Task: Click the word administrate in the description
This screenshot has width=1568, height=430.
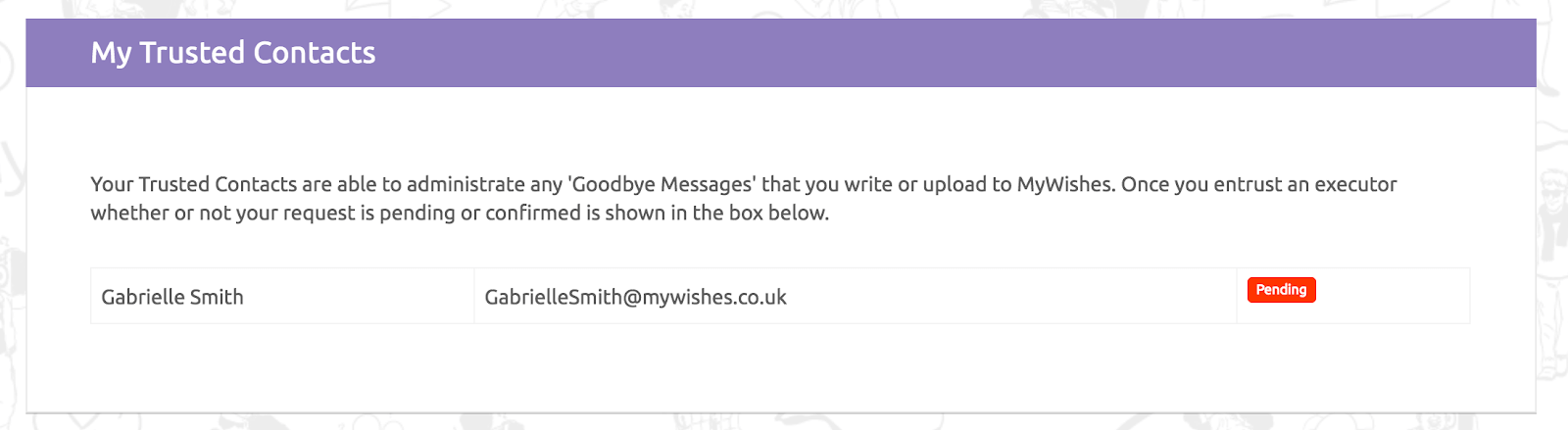Action: click(x=465, y=184)
